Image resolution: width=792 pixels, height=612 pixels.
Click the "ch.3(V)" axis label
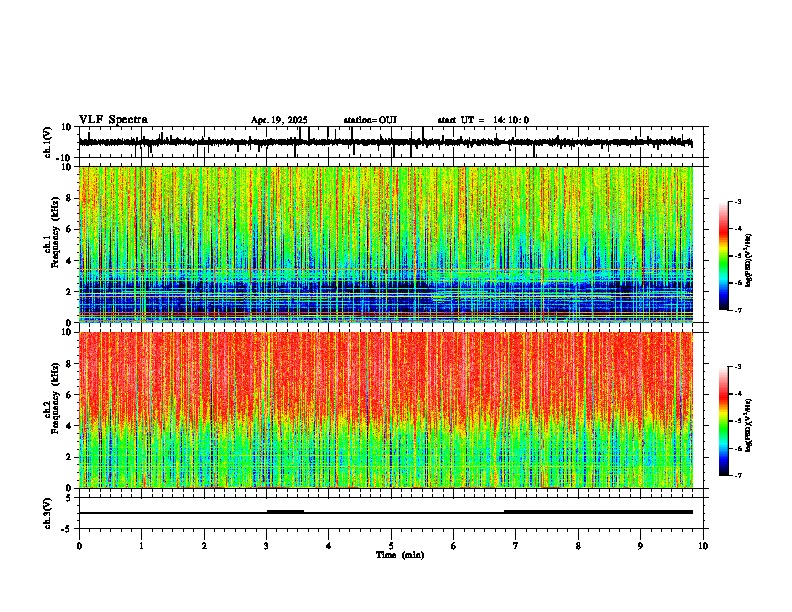(48, 513)
